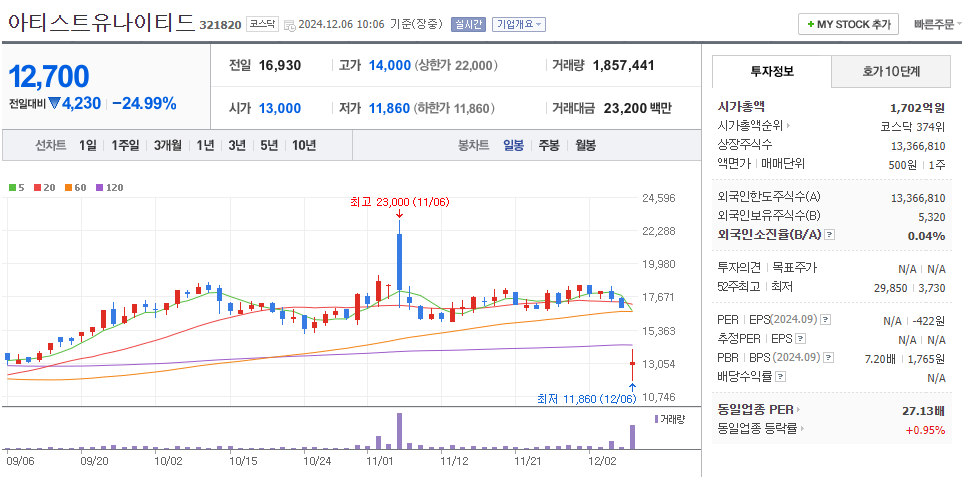The width and height of the screenshot is (965, 477).
Task: Open the 기업개요 dropdown
Action: pyautogui.click(x=518, y=25)
